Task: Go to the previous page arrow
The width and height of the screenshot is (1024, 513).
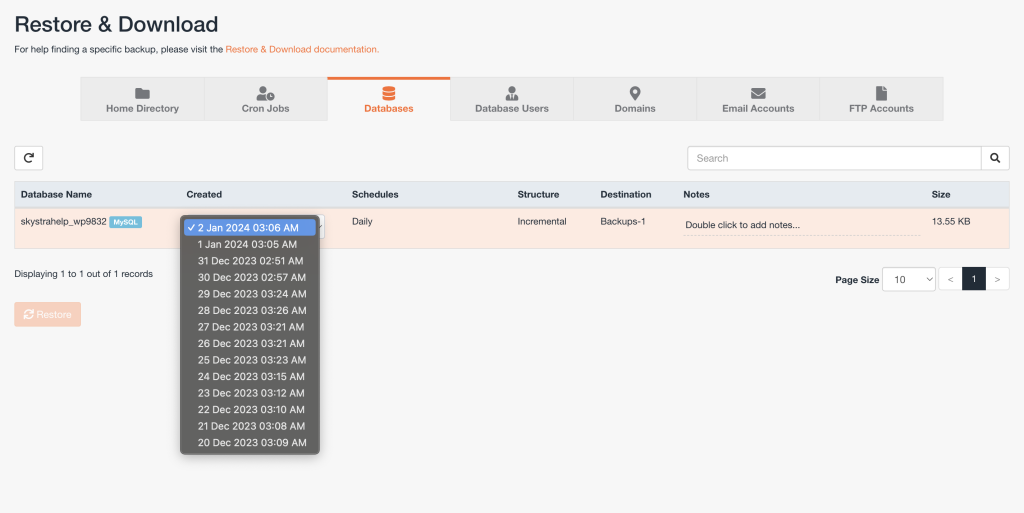Action: click(x=950, y=280)
